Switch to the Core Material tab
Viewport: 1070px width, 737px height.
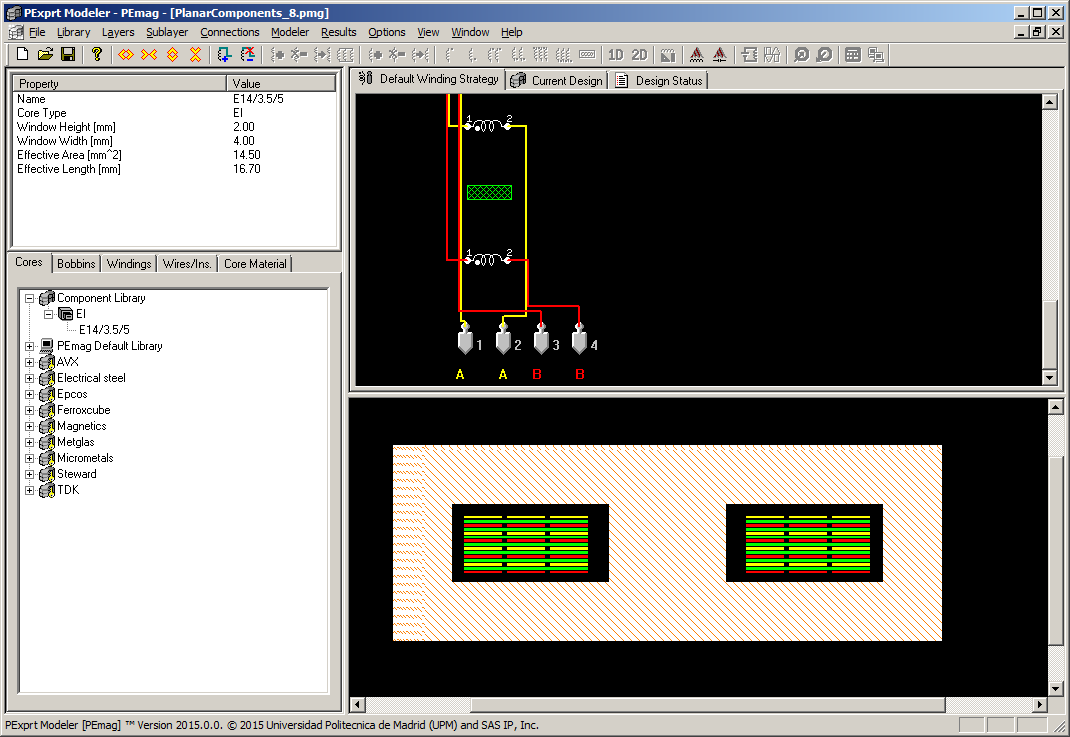pyautogui.click(x=255, y=263)
